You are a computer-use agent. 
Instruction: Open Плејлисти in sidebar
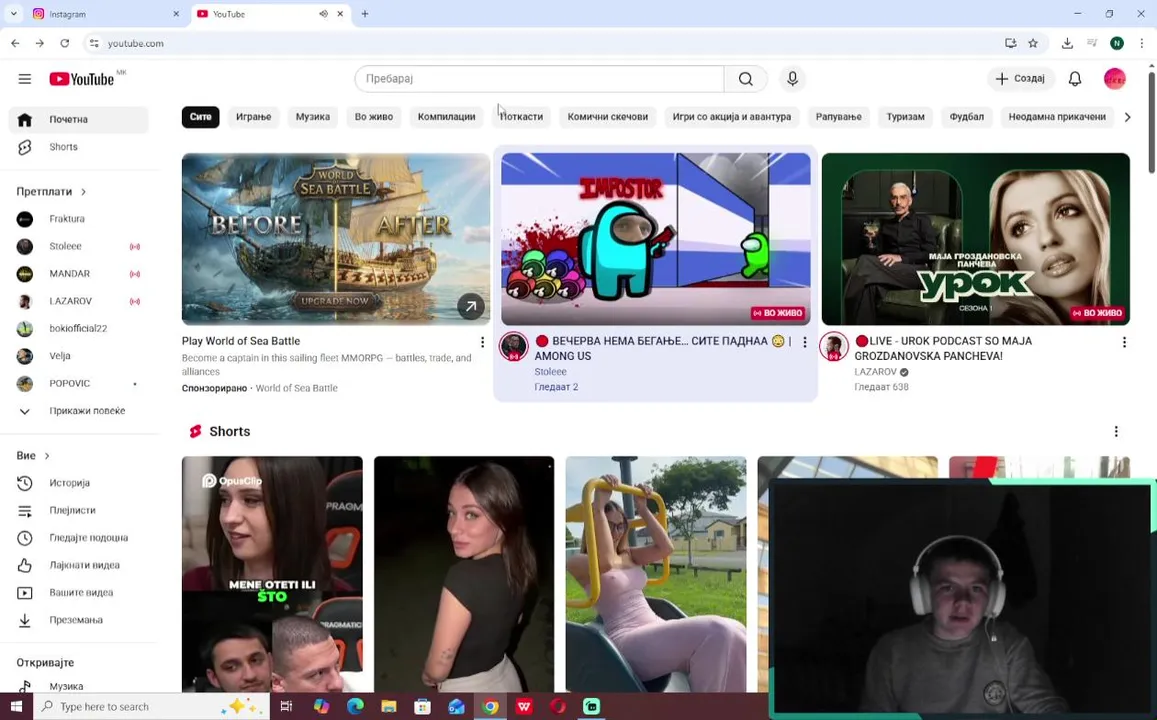point(79,510)
